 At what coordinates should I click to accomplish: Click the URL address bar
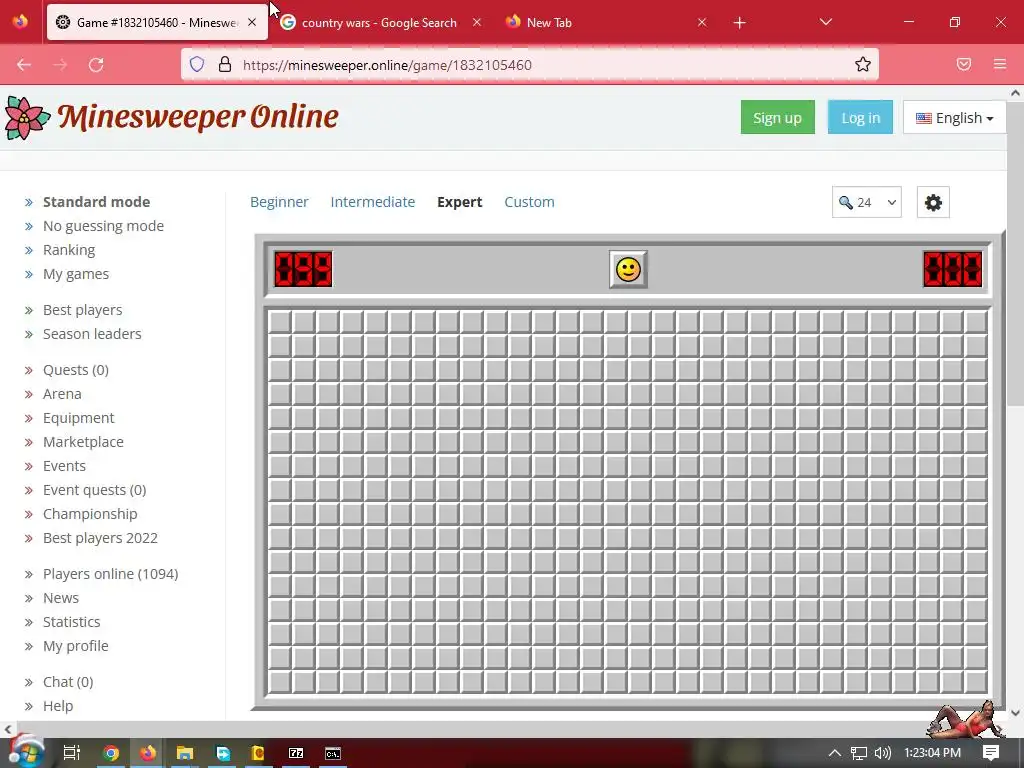point(530,64)
